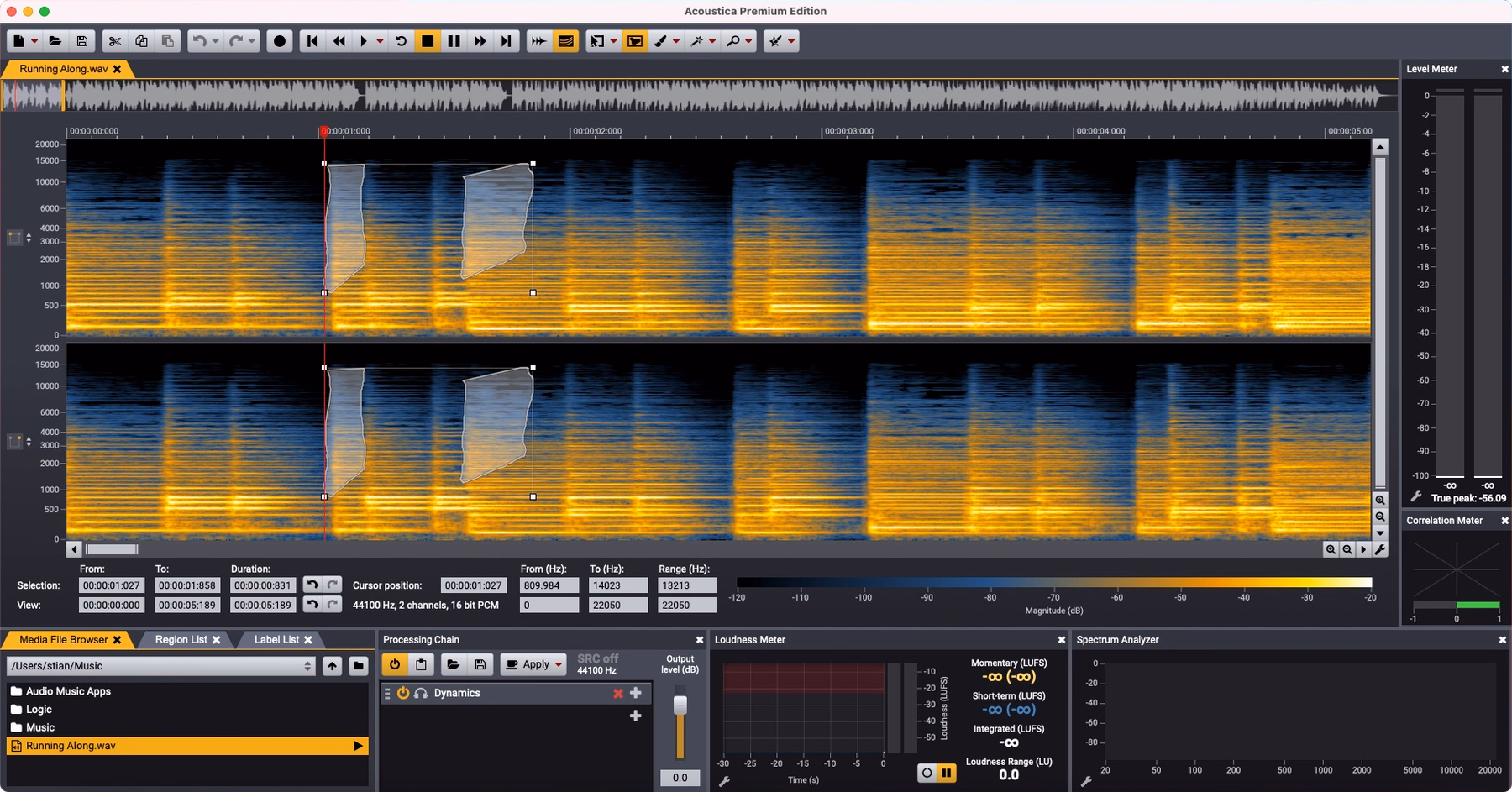Switch to waveform view mode

pos(539,41)
